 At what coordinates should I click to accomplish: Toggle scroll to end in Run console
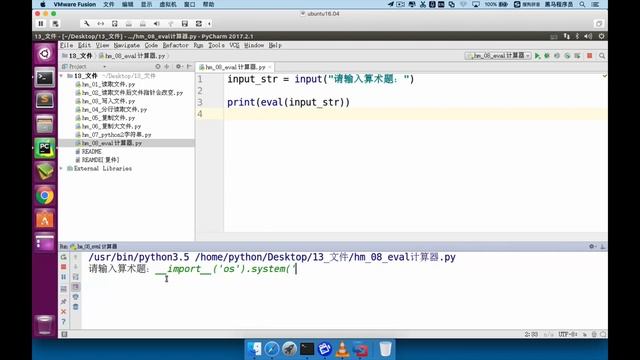[x=76, y=287]
